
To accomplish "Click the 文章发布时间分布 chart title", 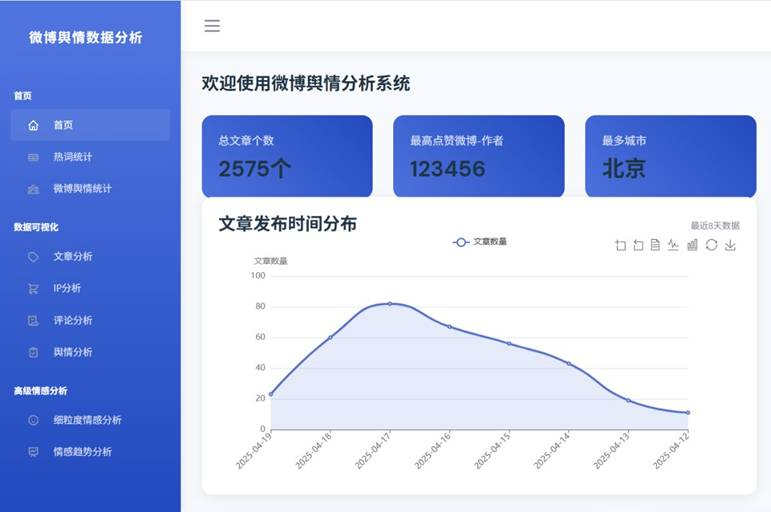I will coord(288,224).
